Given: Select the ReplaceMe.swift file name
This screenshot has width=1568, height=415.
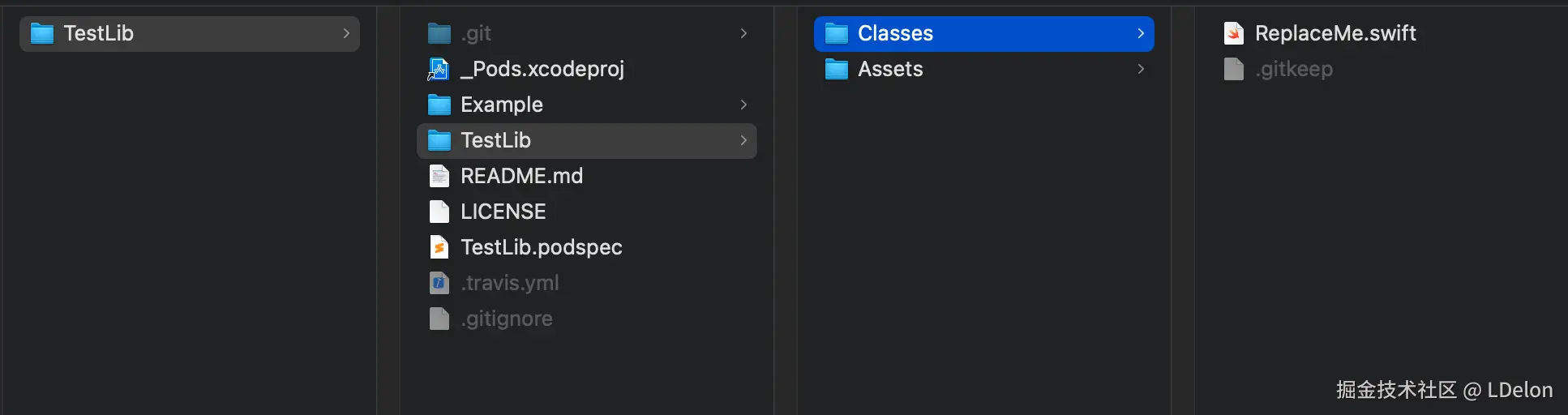Looking at the screenshot, I should tap(1335, 33).
